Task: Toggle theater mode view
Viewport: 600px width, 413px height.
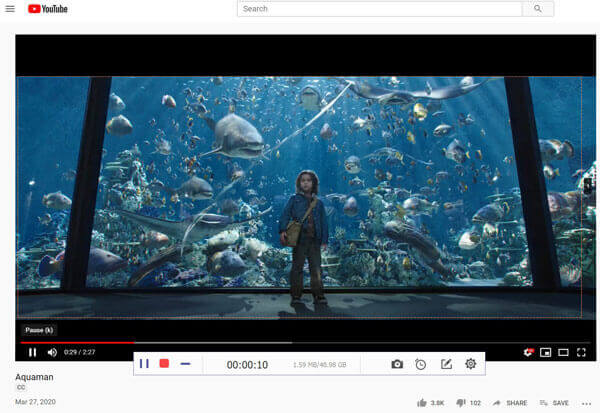Action: (x=563, y=352)
